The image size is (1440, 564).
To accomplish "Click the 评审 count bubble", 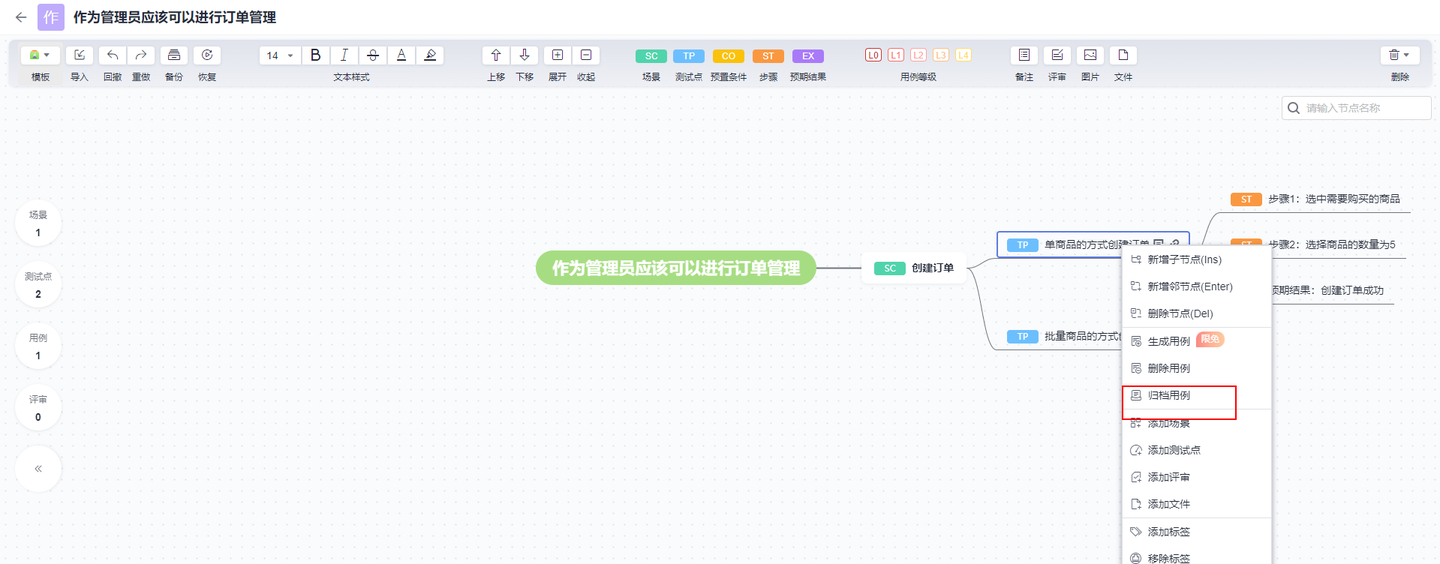I will pos(38,407).
